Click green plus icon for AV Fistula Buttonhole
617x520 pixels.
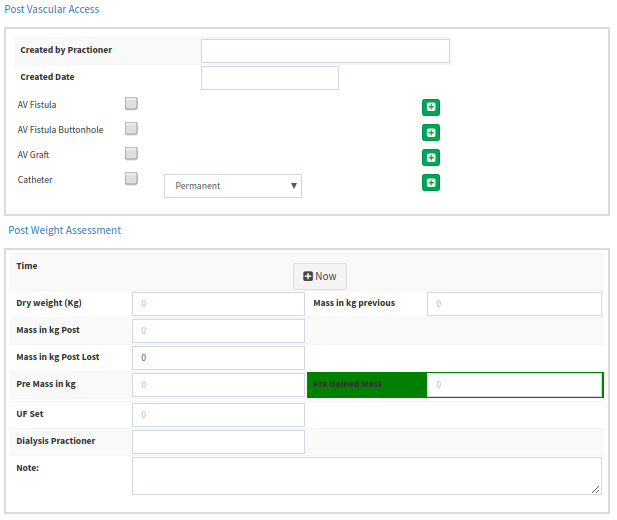point(431,132)
